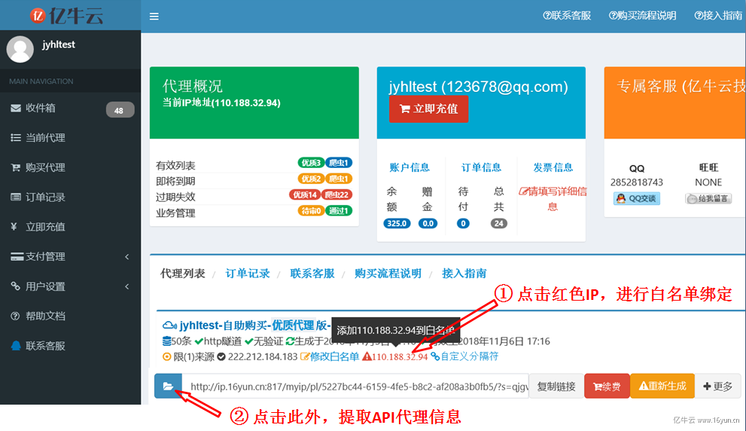Click the 订单信息 heading
Viewport: 746px width, 431px height.
[481, 167]
